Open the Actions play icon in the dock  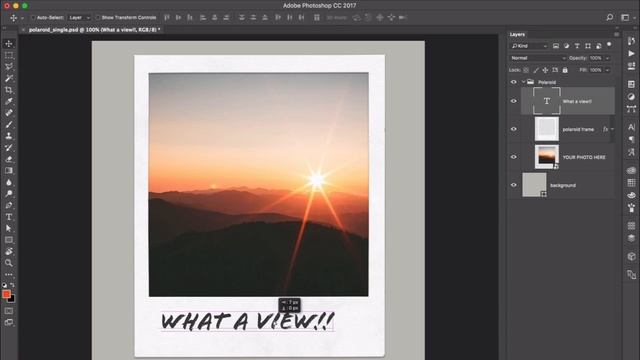coord(631,53)
